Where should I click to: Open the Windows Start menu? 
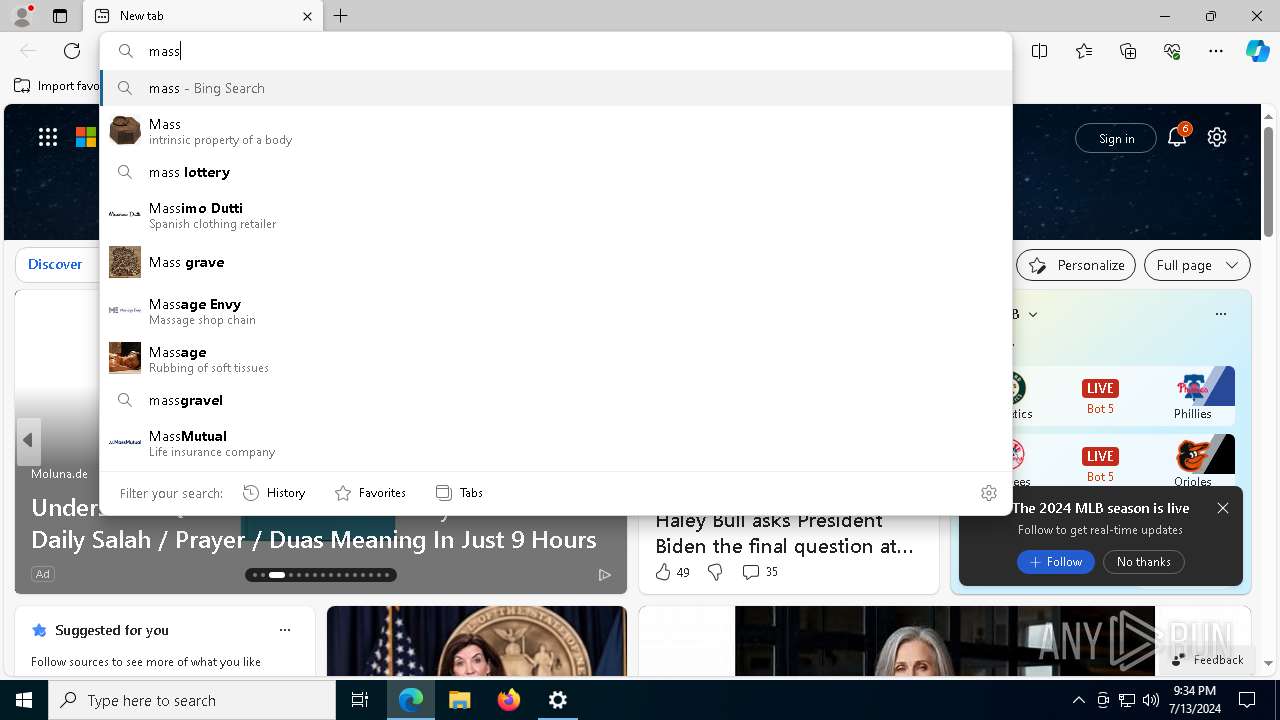(x=24, y=700)
